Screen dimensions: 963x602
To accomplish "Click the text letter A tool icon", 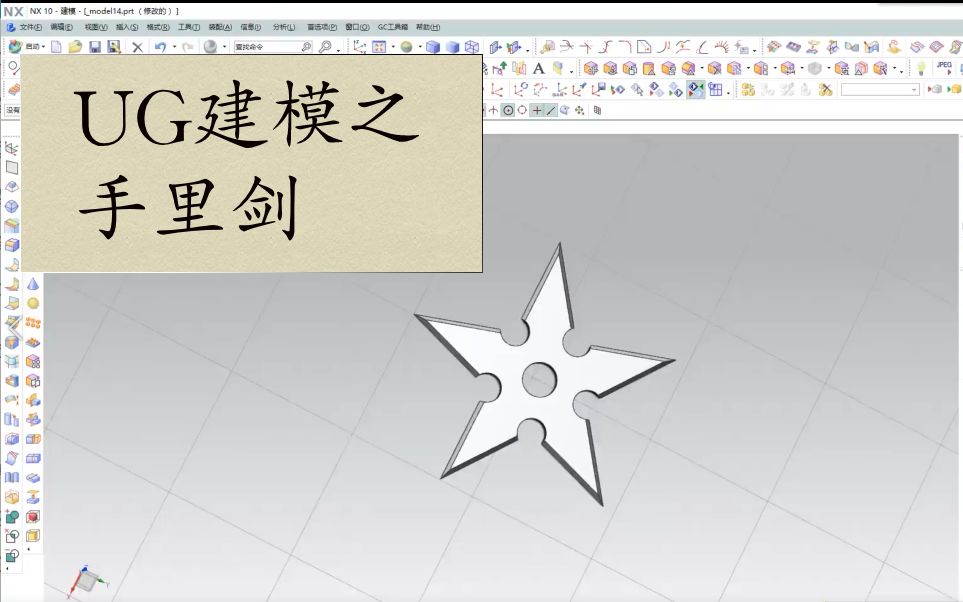I will click(538, 69).
